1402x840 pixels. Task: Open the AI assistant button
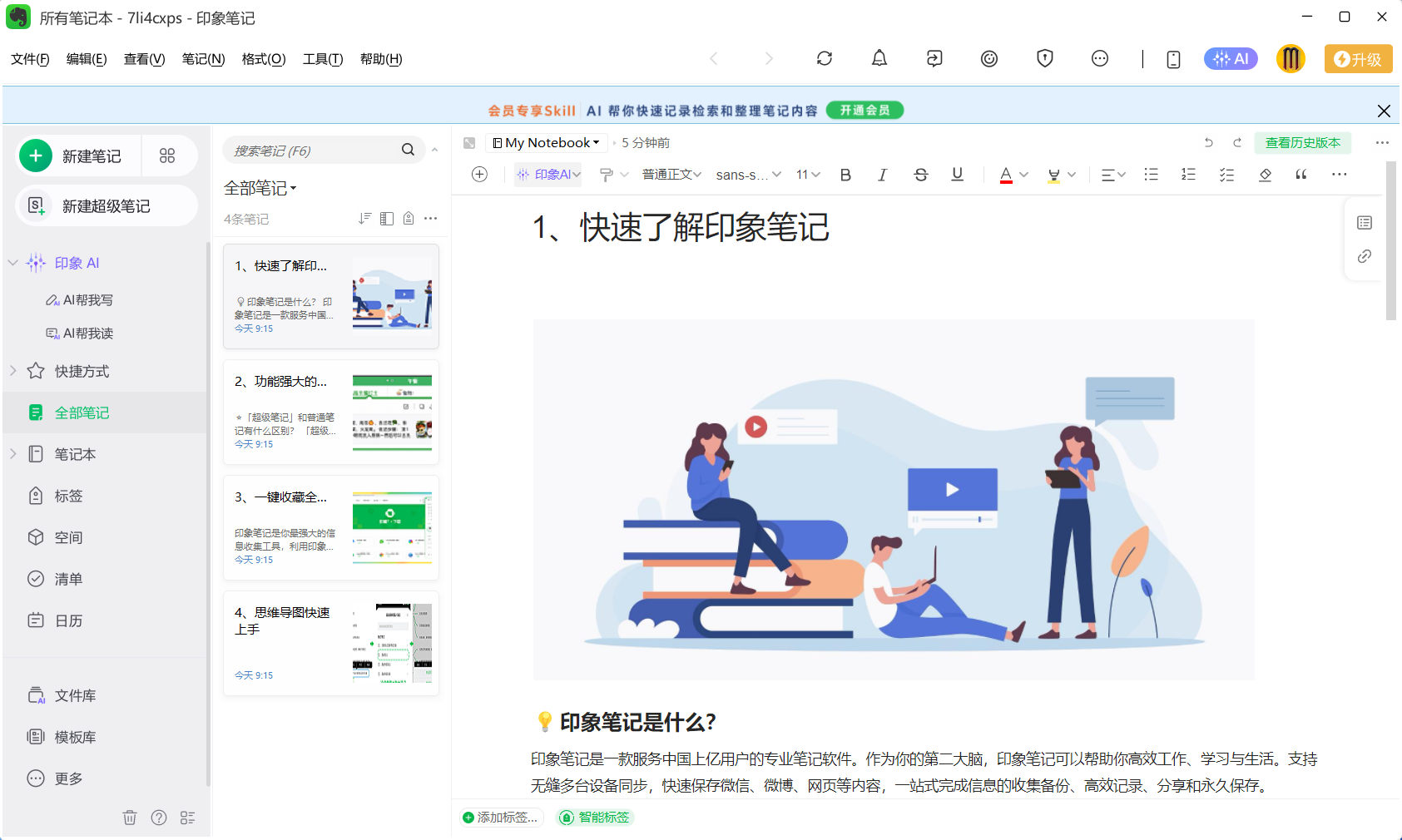tap(1231, 58)
